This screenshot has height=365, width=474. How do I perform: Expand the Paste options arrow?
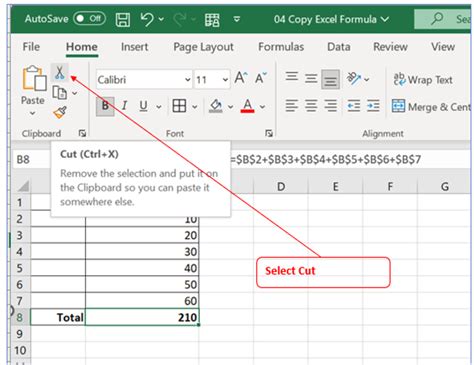click(32, 113)
